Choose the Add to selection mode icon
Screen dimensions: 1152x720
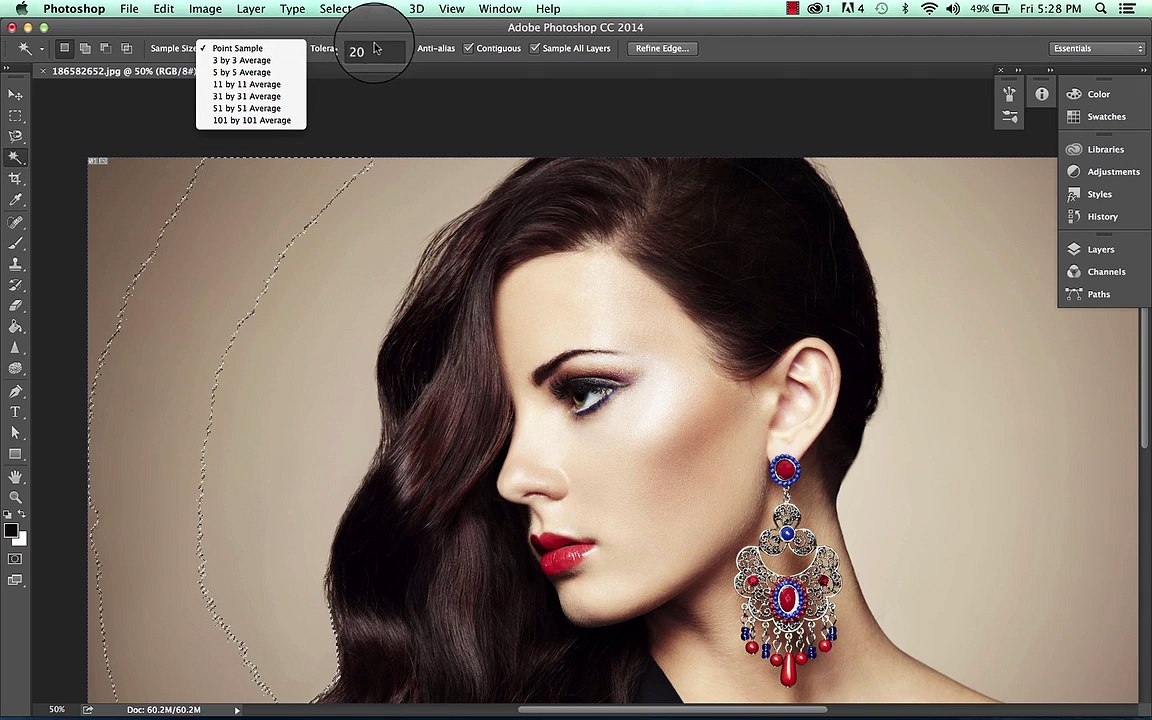coord(85,48)
